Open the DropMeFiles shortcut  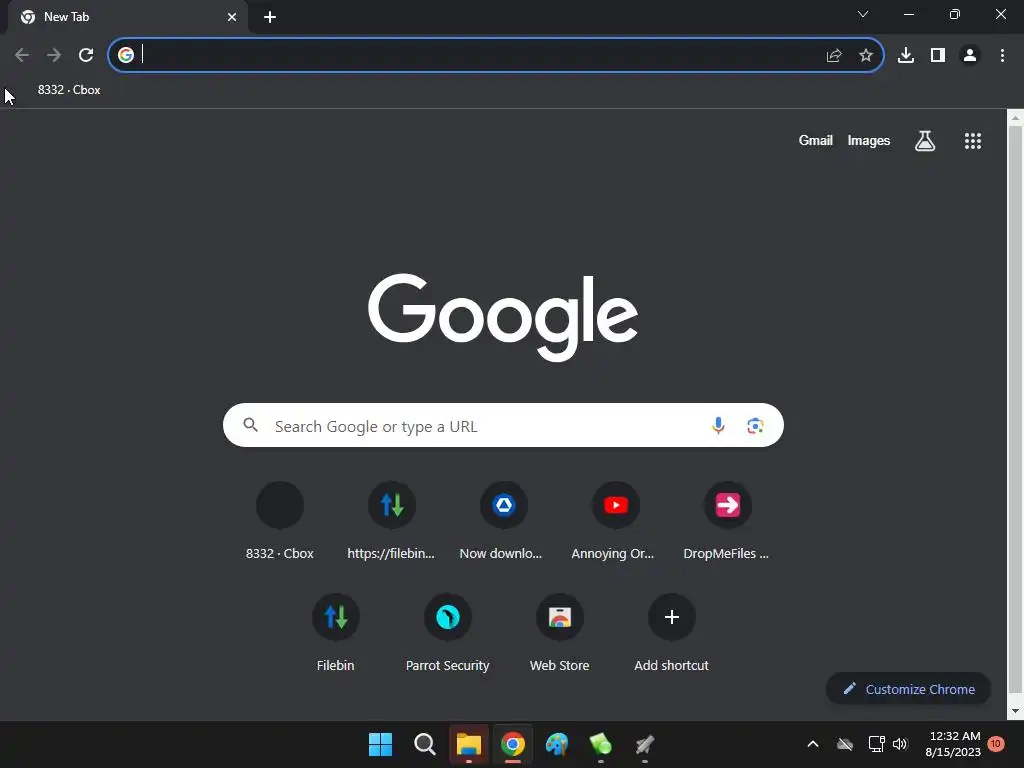[727, 521]
